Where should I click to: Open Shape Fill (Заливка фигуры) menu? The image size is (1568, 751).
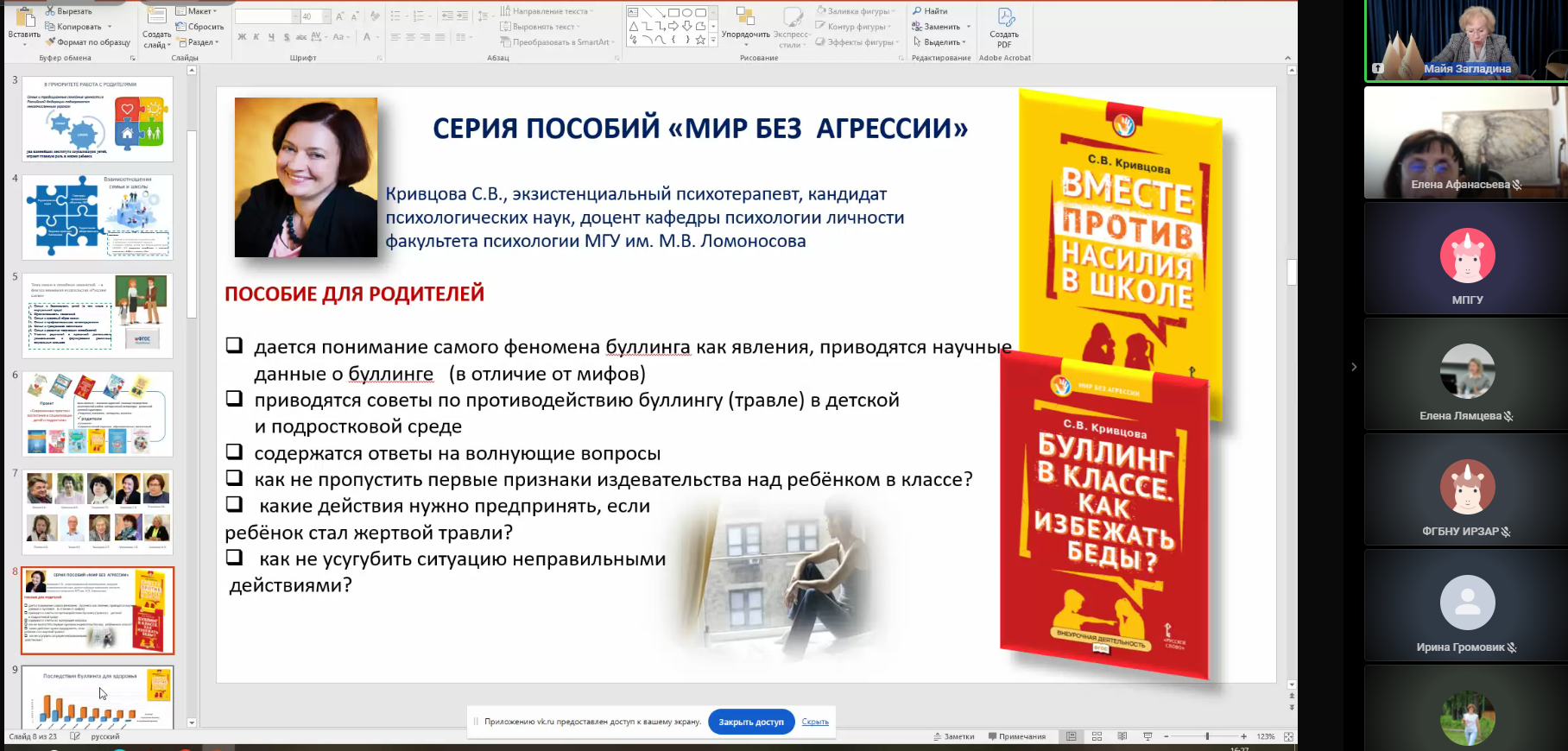(x=855, y=11)
